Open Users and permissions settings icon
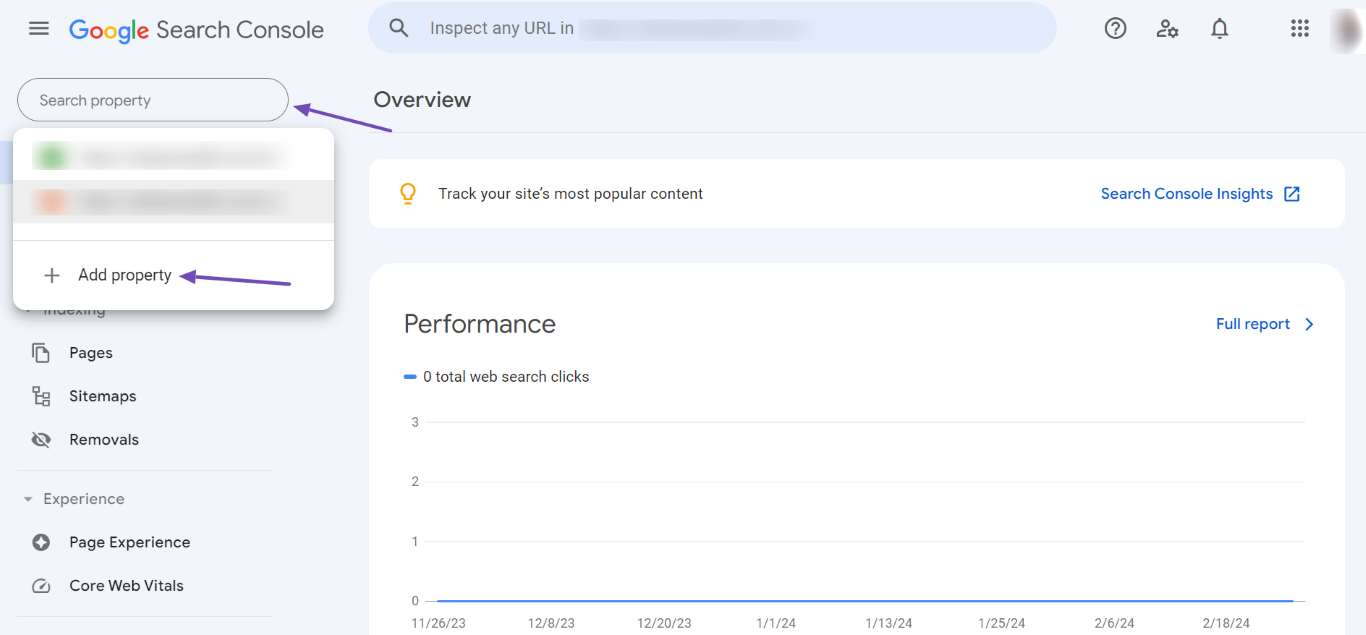 click(x=1167, y=29)
